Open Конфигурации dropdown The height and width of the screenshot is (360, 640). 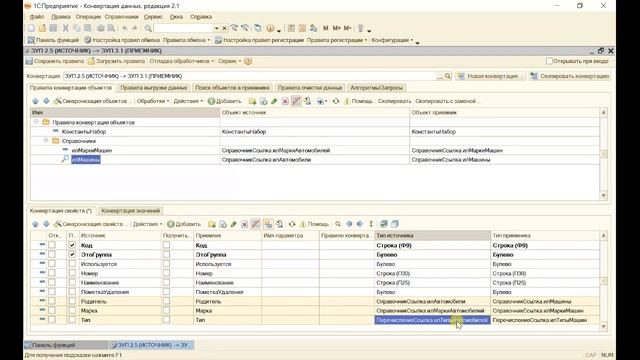tap(393, 40)
